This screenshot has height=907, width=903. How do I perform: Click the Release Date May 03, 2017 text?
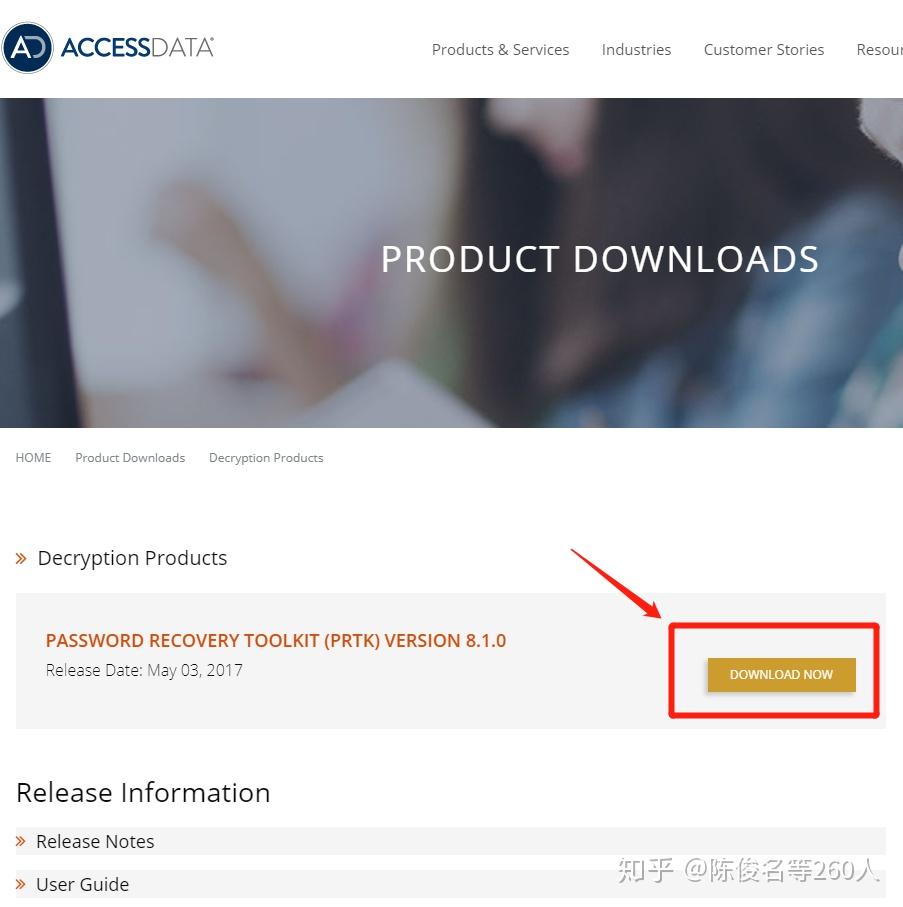point(144,670)
